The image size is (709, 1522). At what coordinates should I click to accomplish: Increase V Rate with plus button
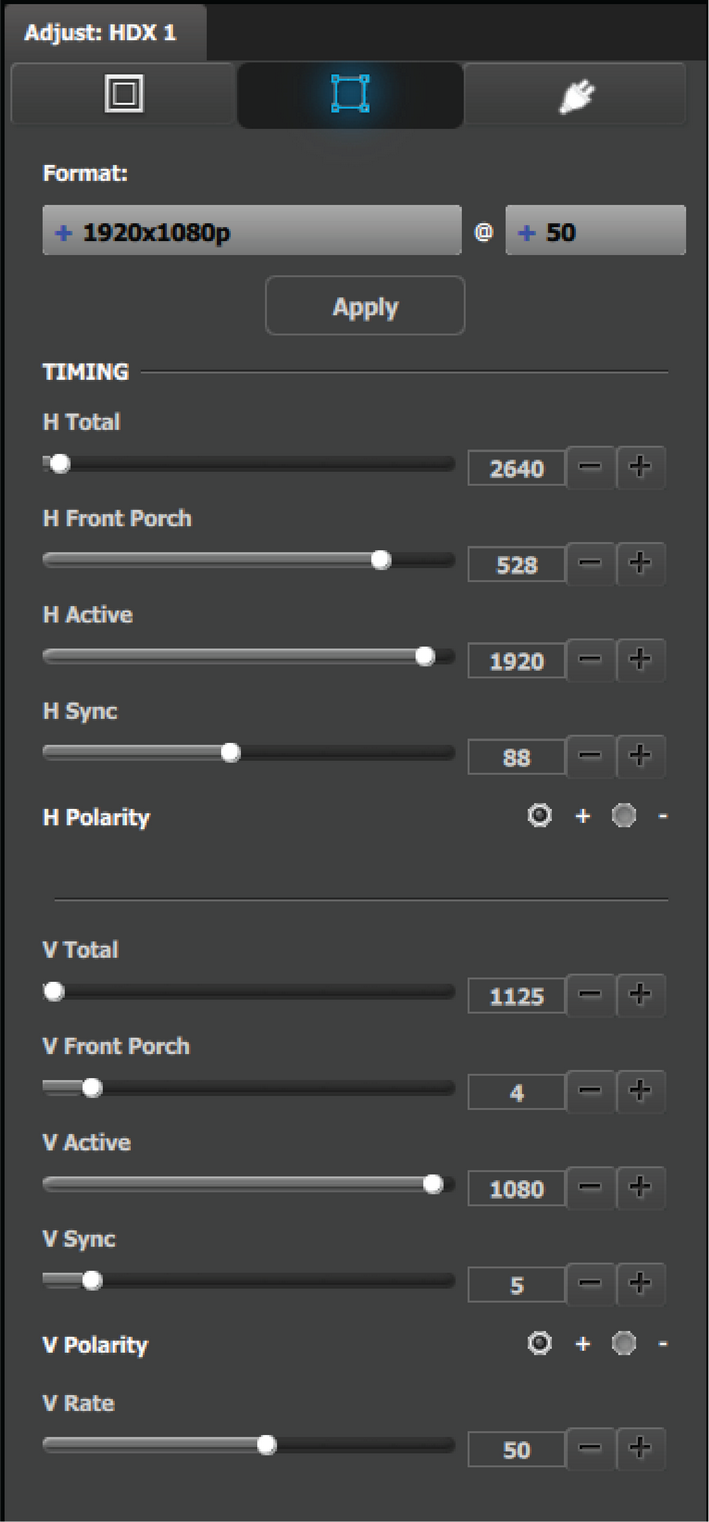(x=640, y=1448)
